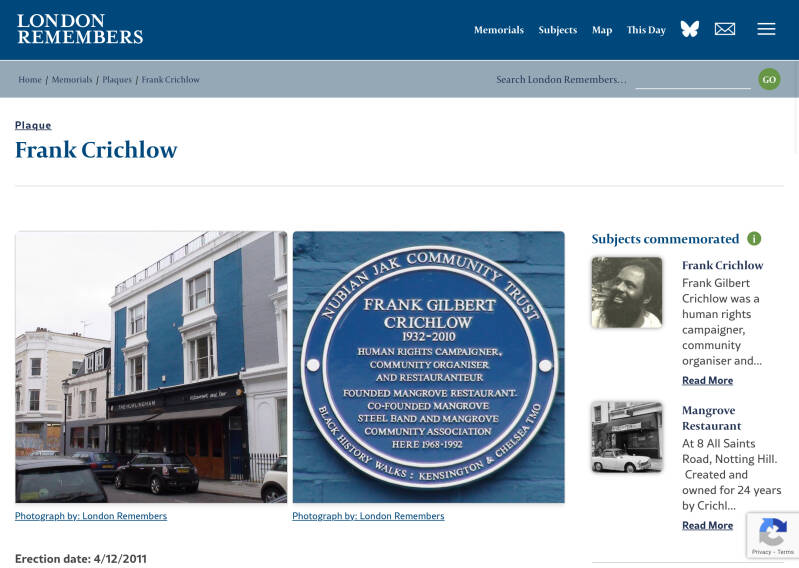Click the Home breadcrumb link
The image size is (799, 568).
(x=30, y=79)
